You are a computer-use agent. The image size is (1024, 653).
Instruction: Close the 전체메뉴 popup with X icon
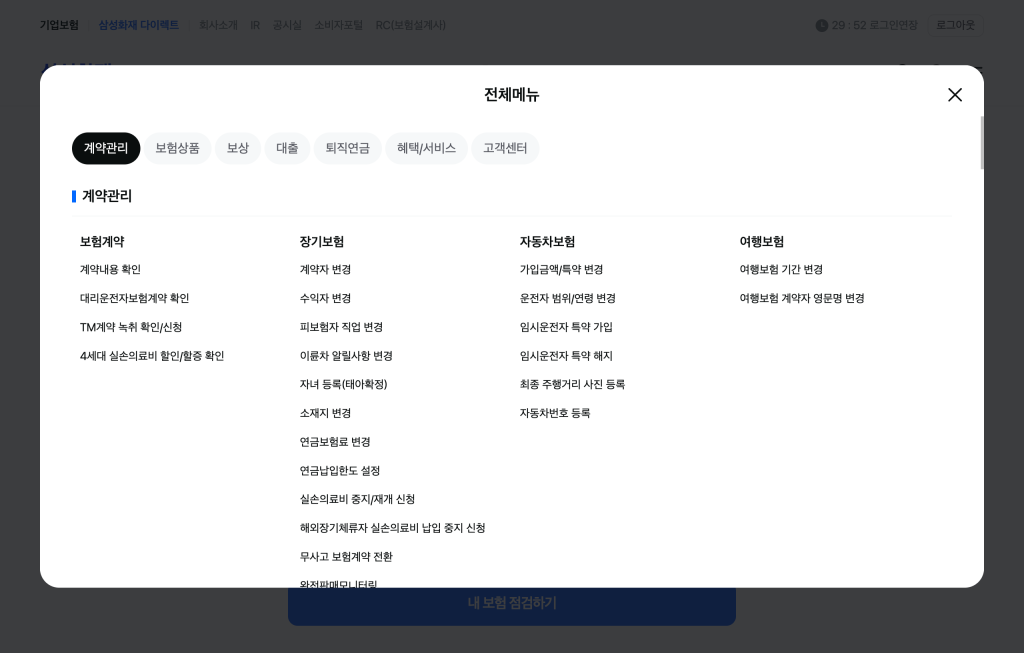click(955, 95)
